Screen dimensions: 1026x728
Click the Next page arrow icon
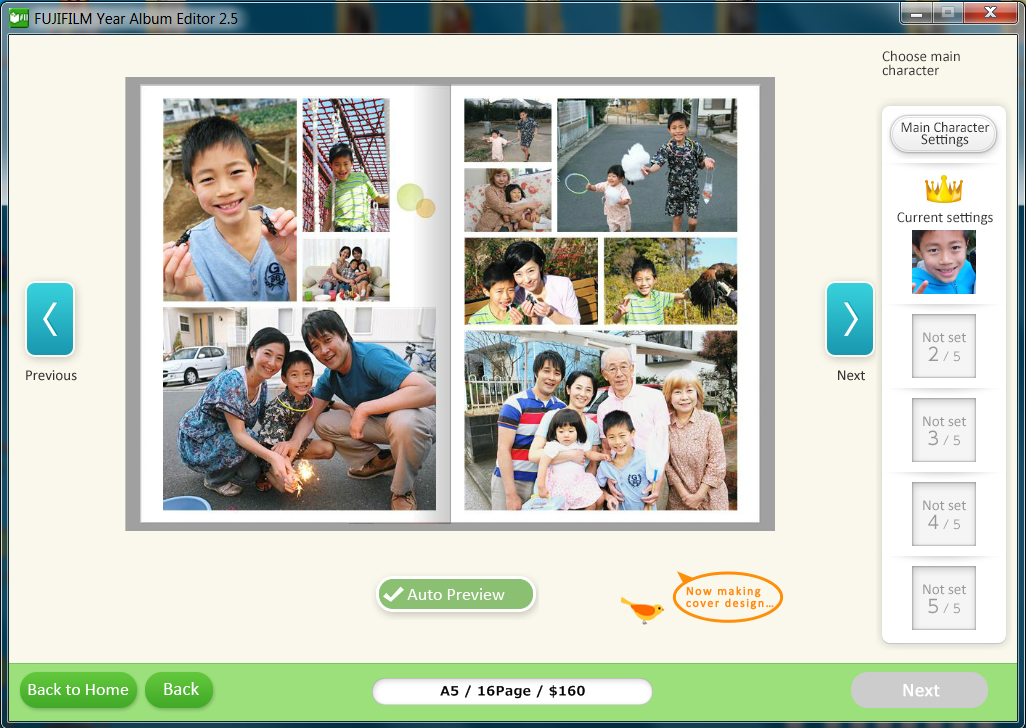click(x=850, y=319)
